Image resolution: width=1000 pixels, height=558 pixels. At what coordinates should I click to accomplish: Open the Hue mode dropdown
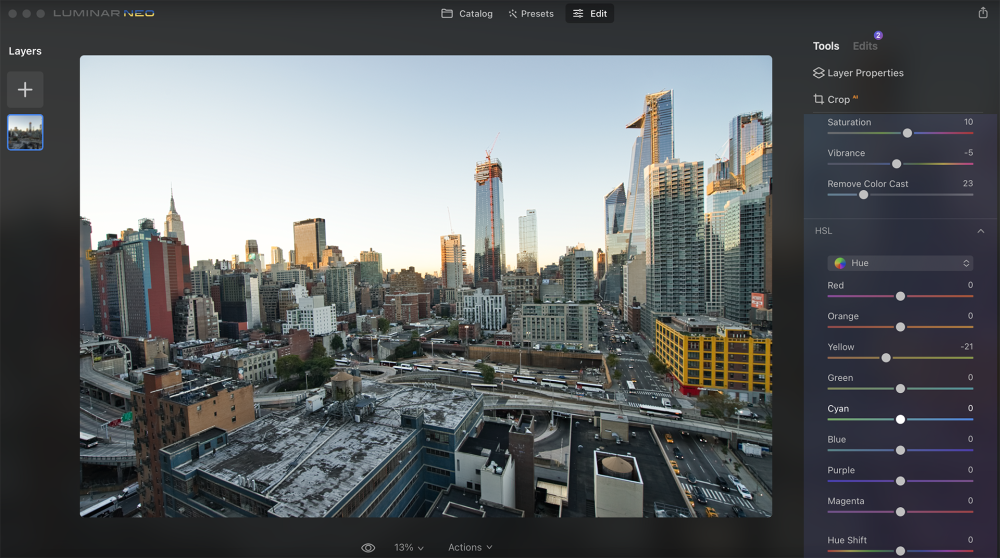900,263
